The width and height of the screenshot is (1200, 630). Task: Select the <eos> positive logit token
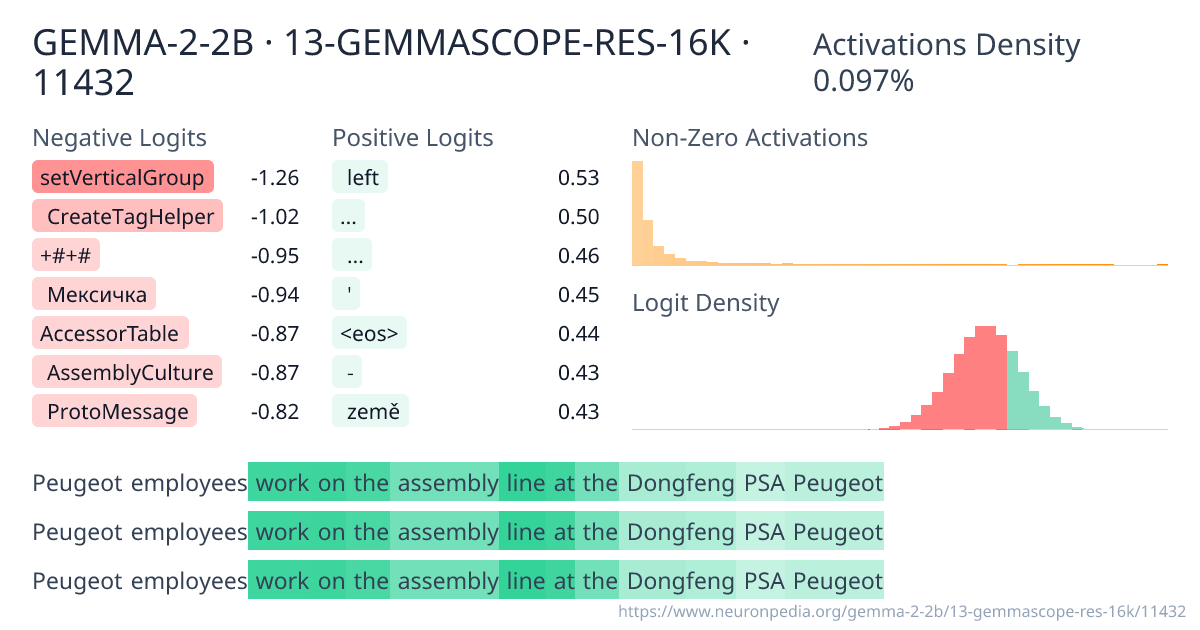click(x=370, y=334)
